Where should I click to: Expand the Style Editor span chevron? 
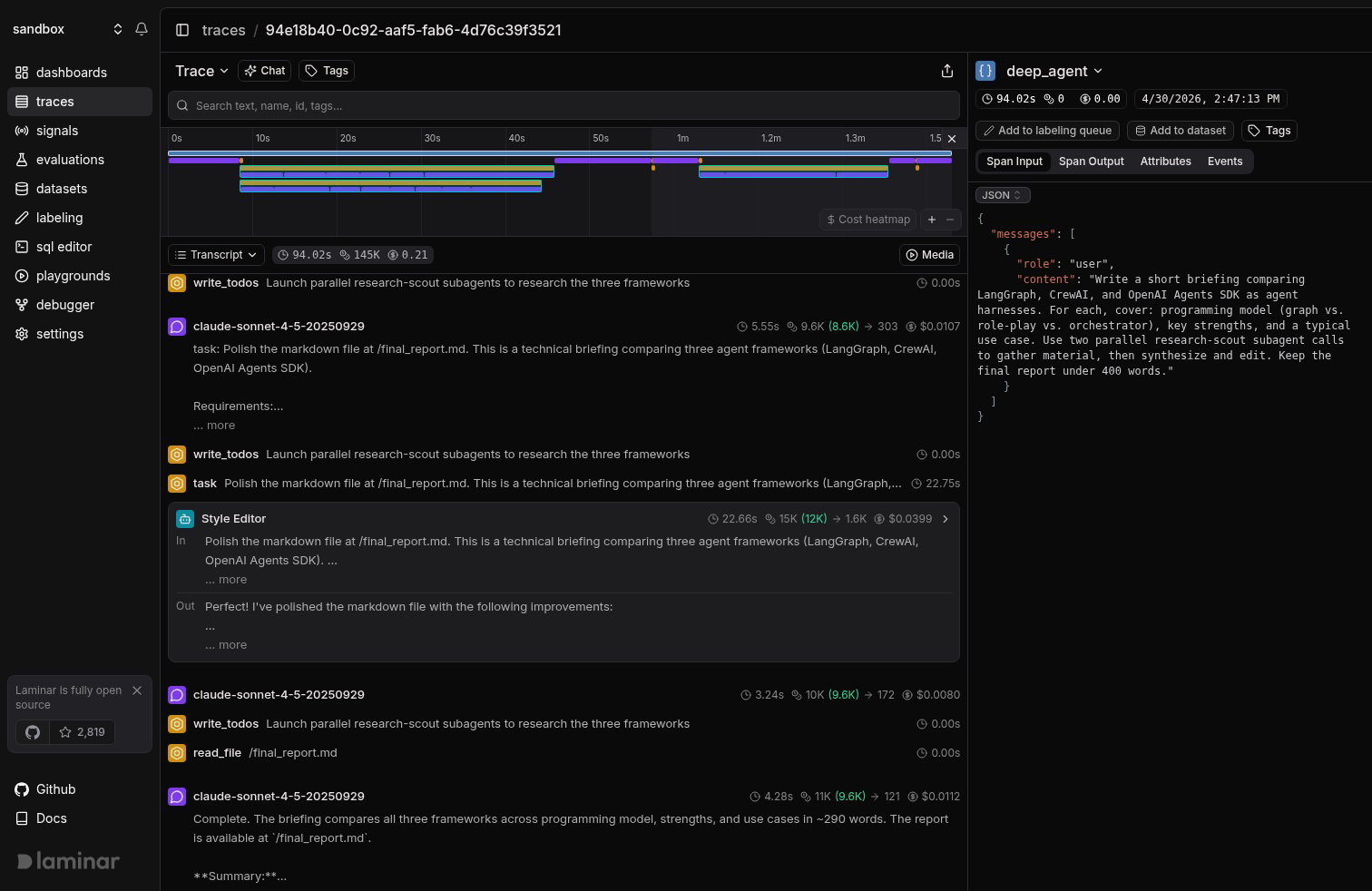tap(946, 519)
